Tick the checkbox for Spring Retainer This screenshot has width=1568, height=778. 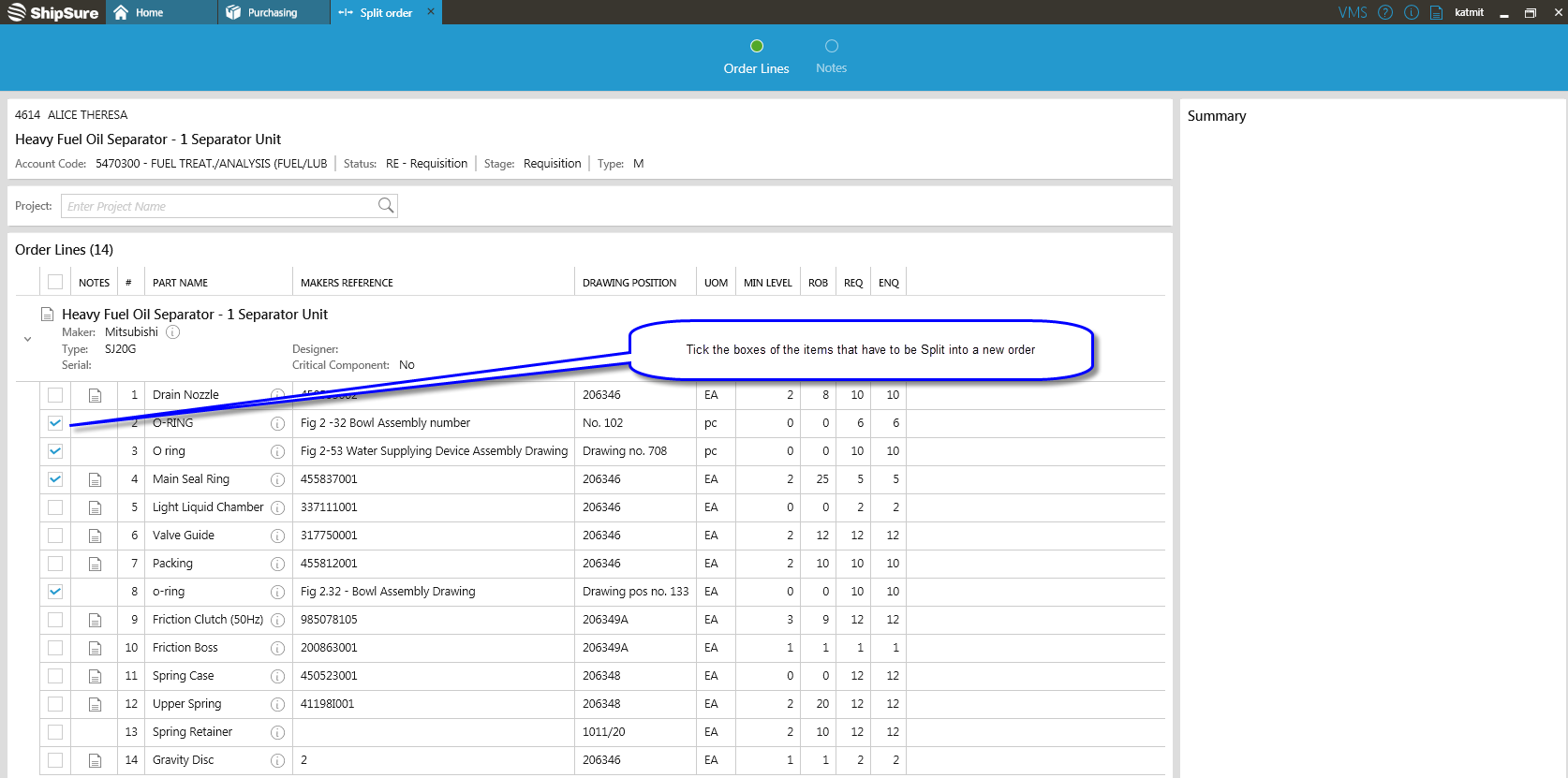[x=55, y=732]
